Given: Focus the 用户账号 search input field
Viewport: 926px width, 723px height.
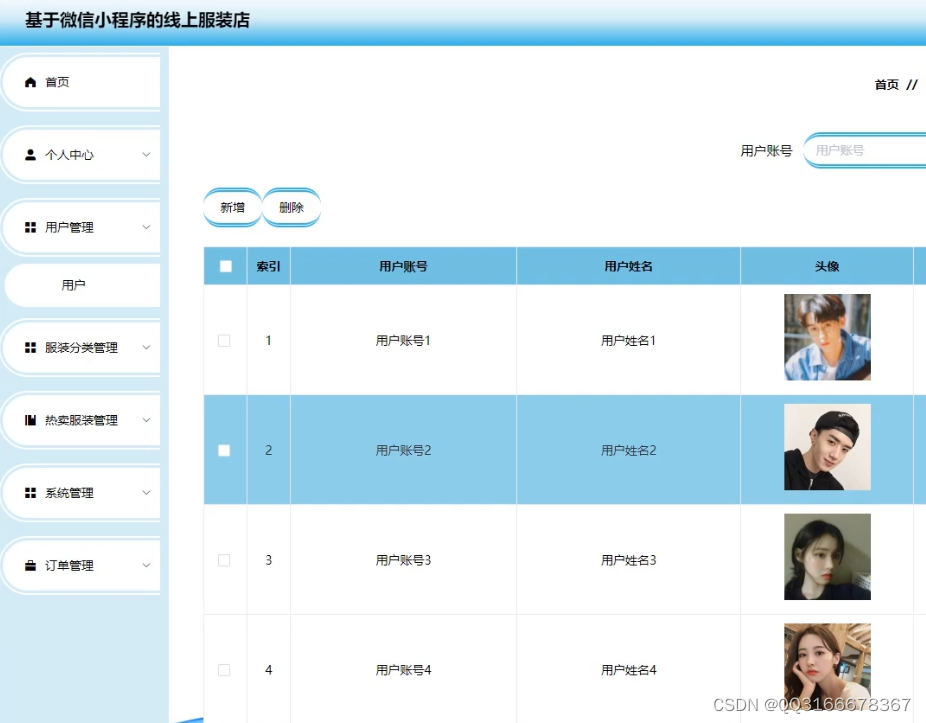Looking at the screenshot, I should (x=865, y=151).
